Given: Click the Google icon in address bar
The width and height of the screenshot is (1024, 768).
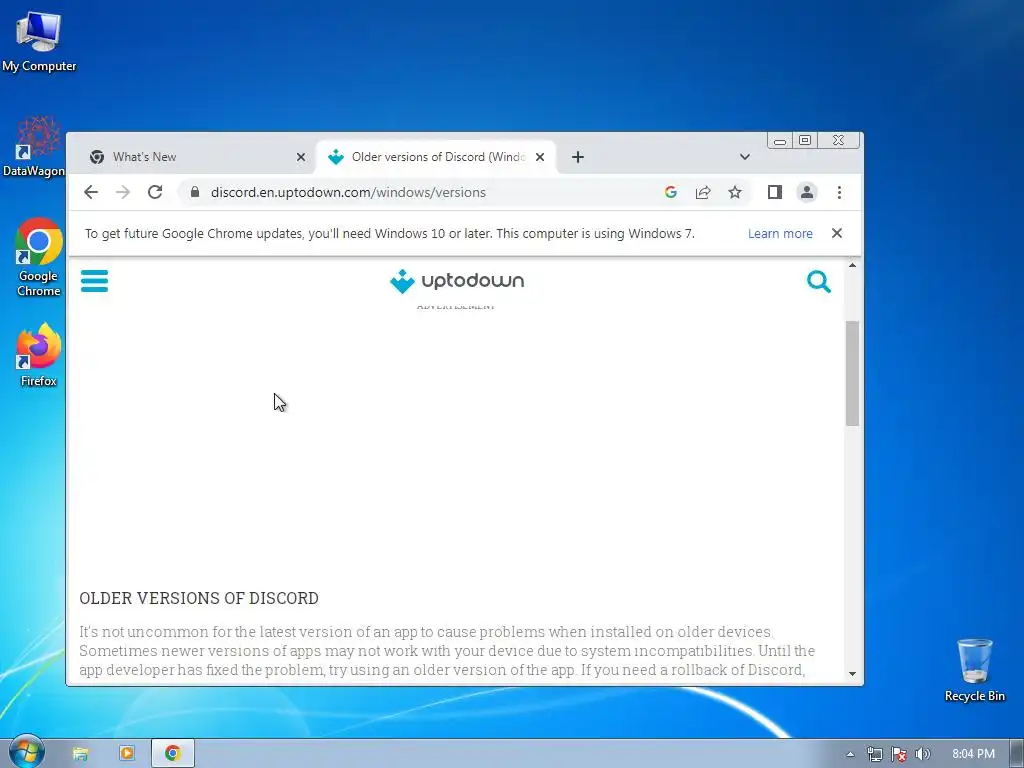Looking at the screenshot, I should [671, 192].
